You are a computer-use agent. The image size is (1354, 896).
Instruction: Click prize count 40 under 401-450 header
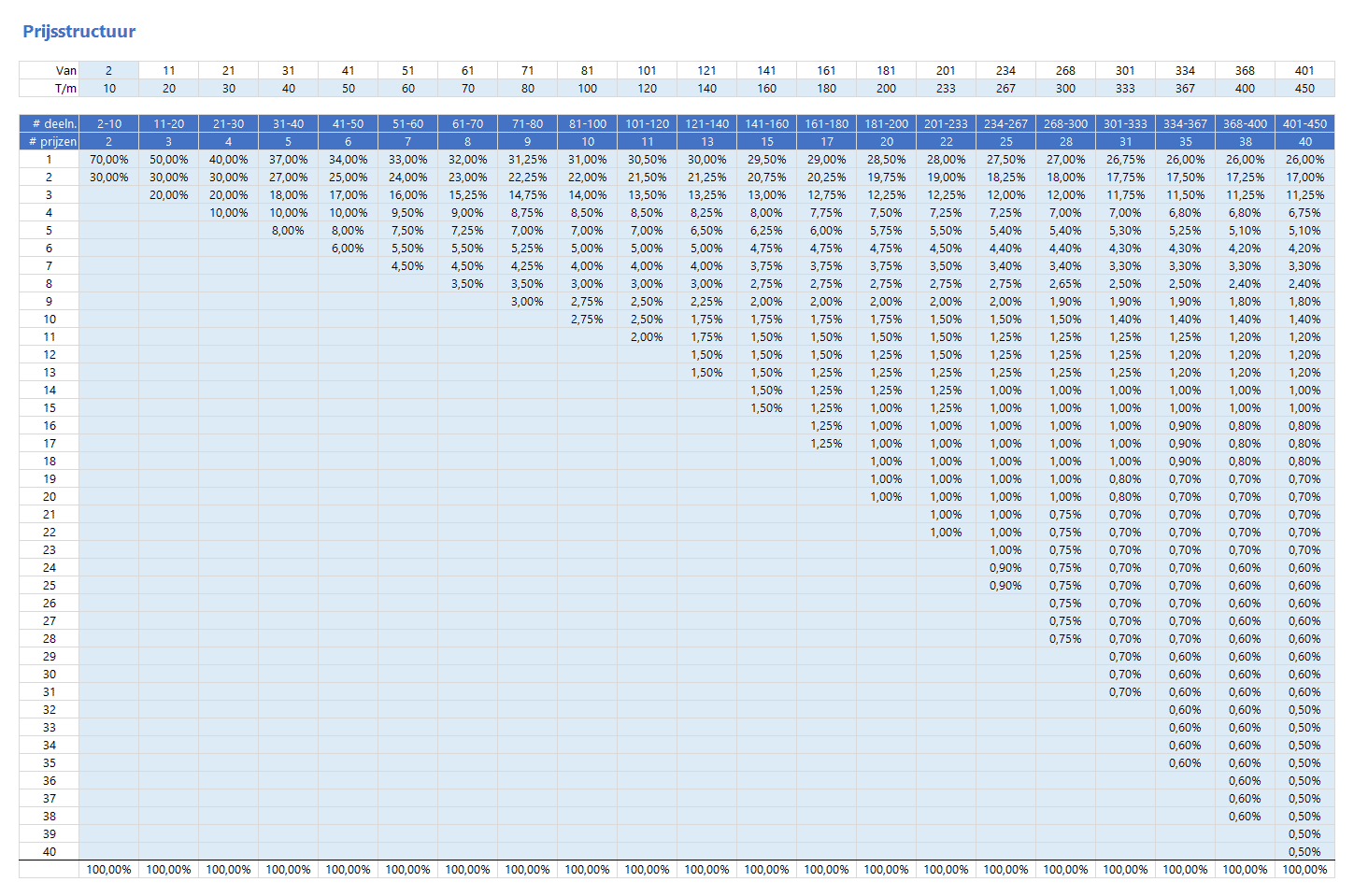pyautogui.click(x=1304, y=141)
